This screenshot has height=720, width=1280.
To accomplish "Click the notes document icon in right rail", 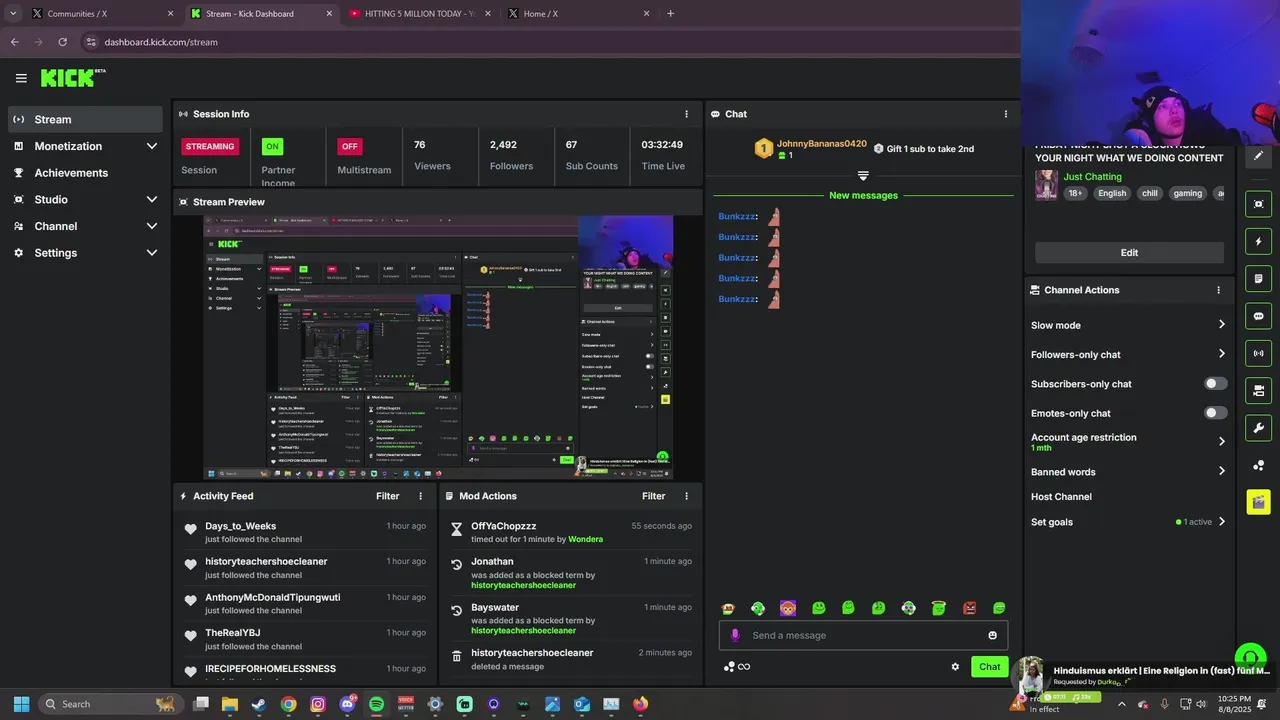I will pos(1258,279).
